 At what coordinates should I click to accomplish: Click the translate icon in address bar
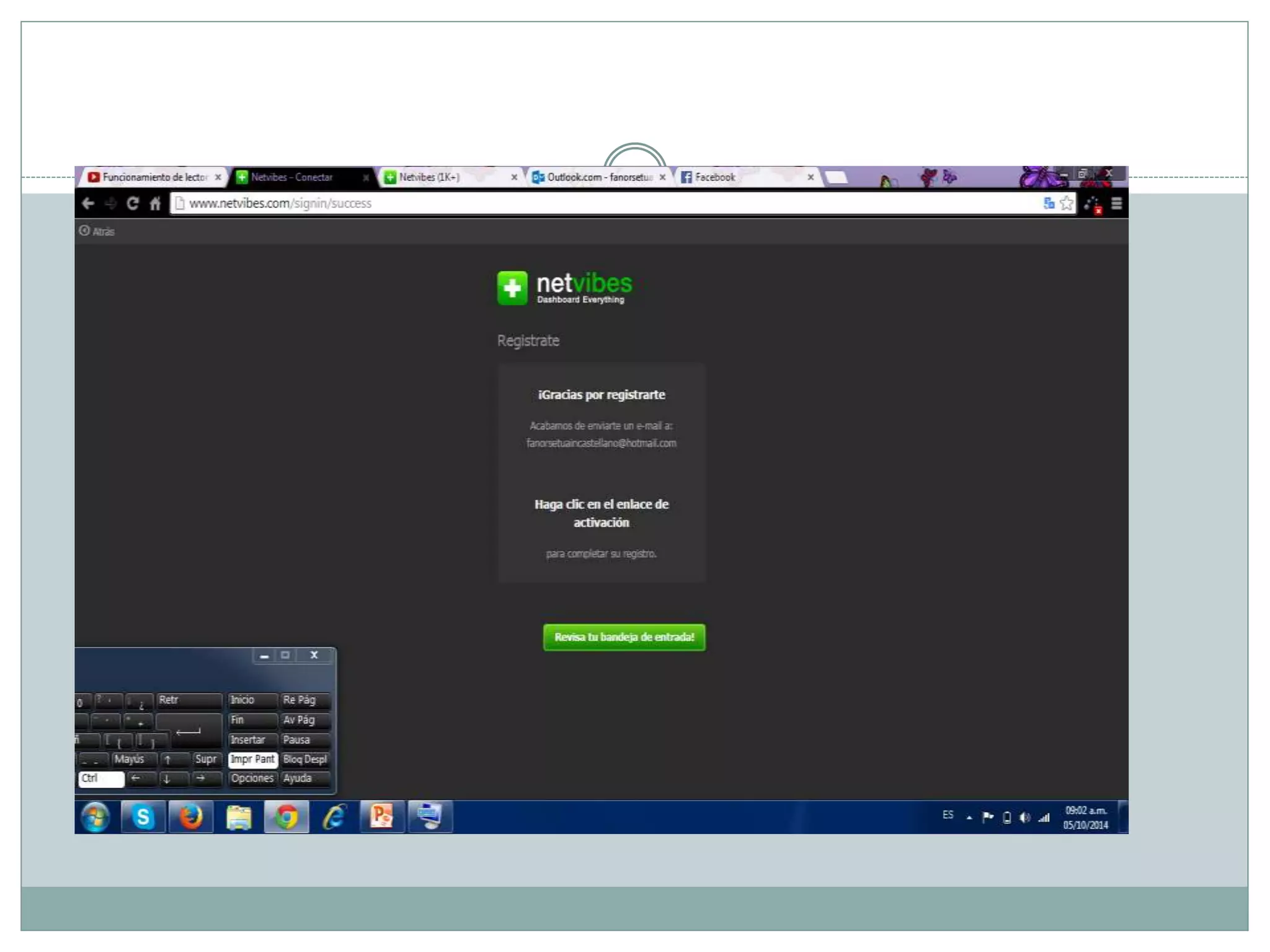coord(1049,203)
